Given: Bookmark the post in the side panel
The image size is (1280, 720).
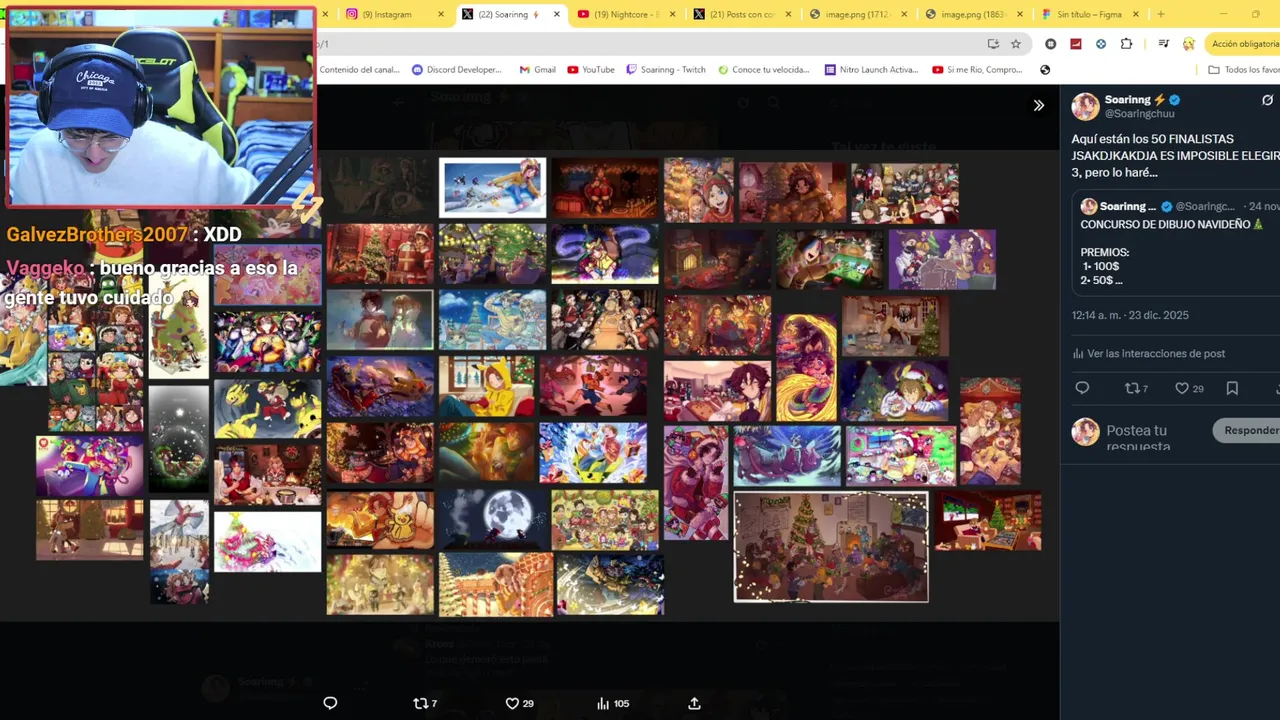Looking at the screenshot, I should click(x=1232, y=388).
